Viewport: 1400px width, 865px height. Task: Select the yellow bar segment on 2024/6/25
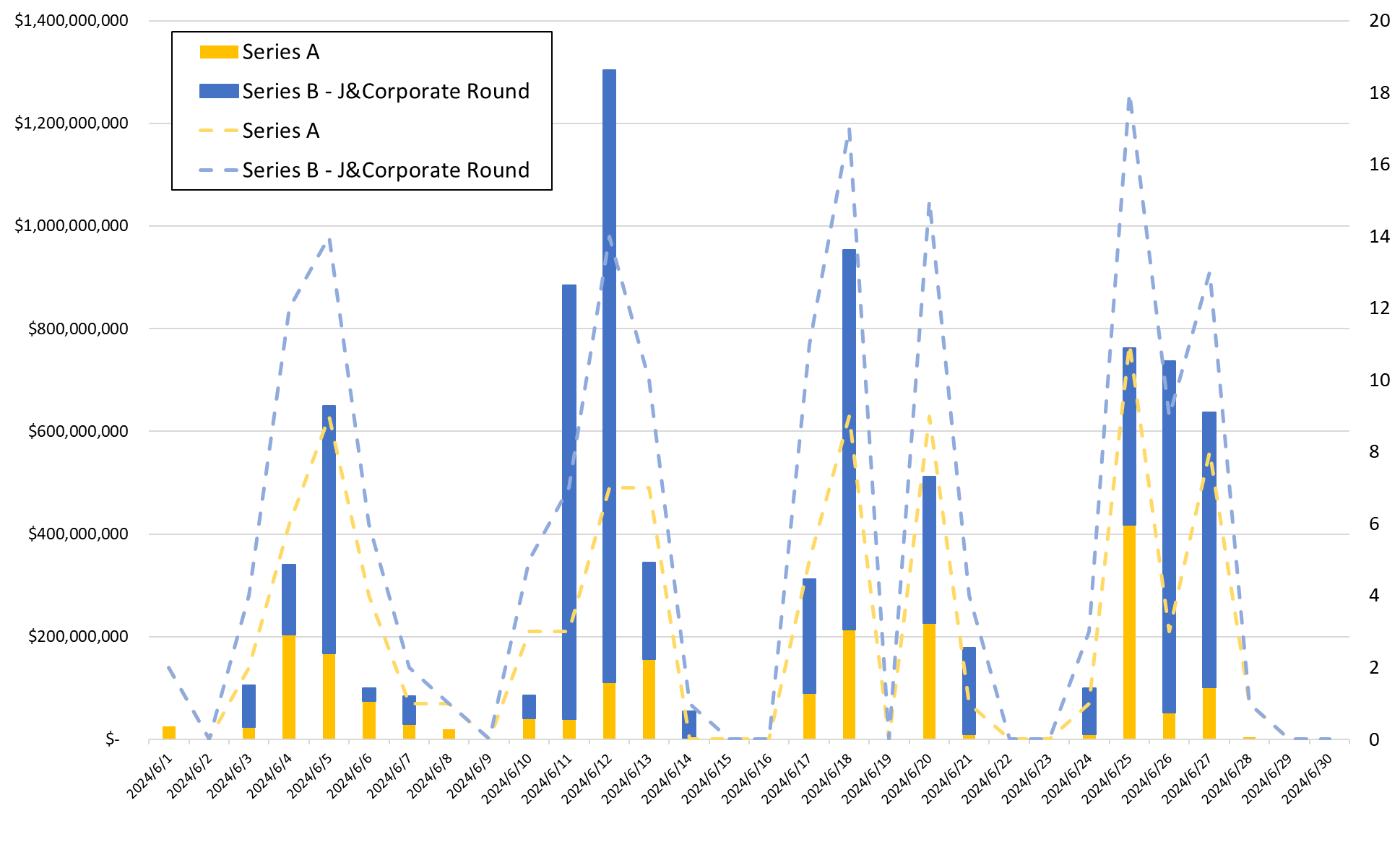point(1129,632)
